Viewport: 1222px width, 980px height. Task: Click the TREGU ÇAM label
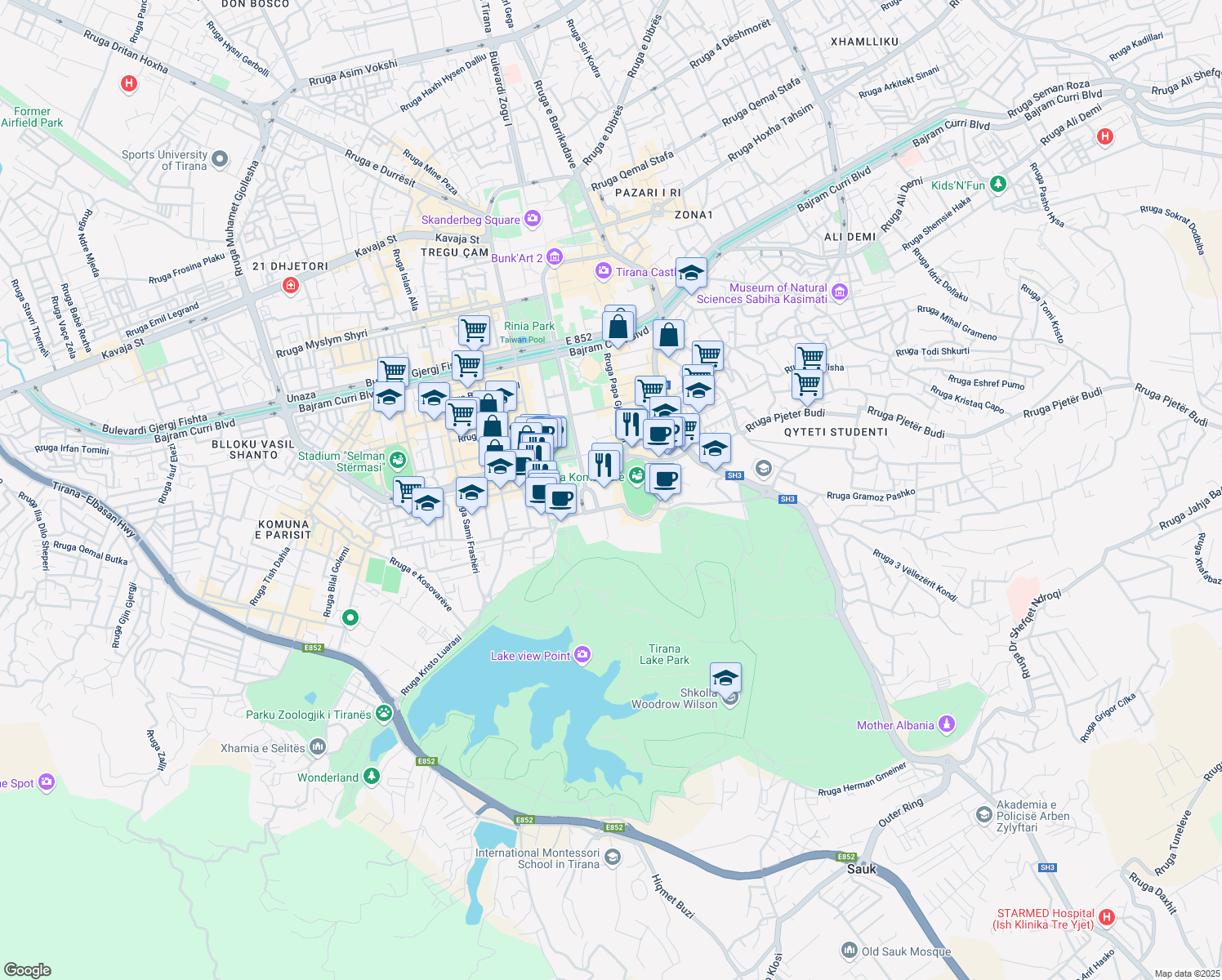[x=454, y=252]
